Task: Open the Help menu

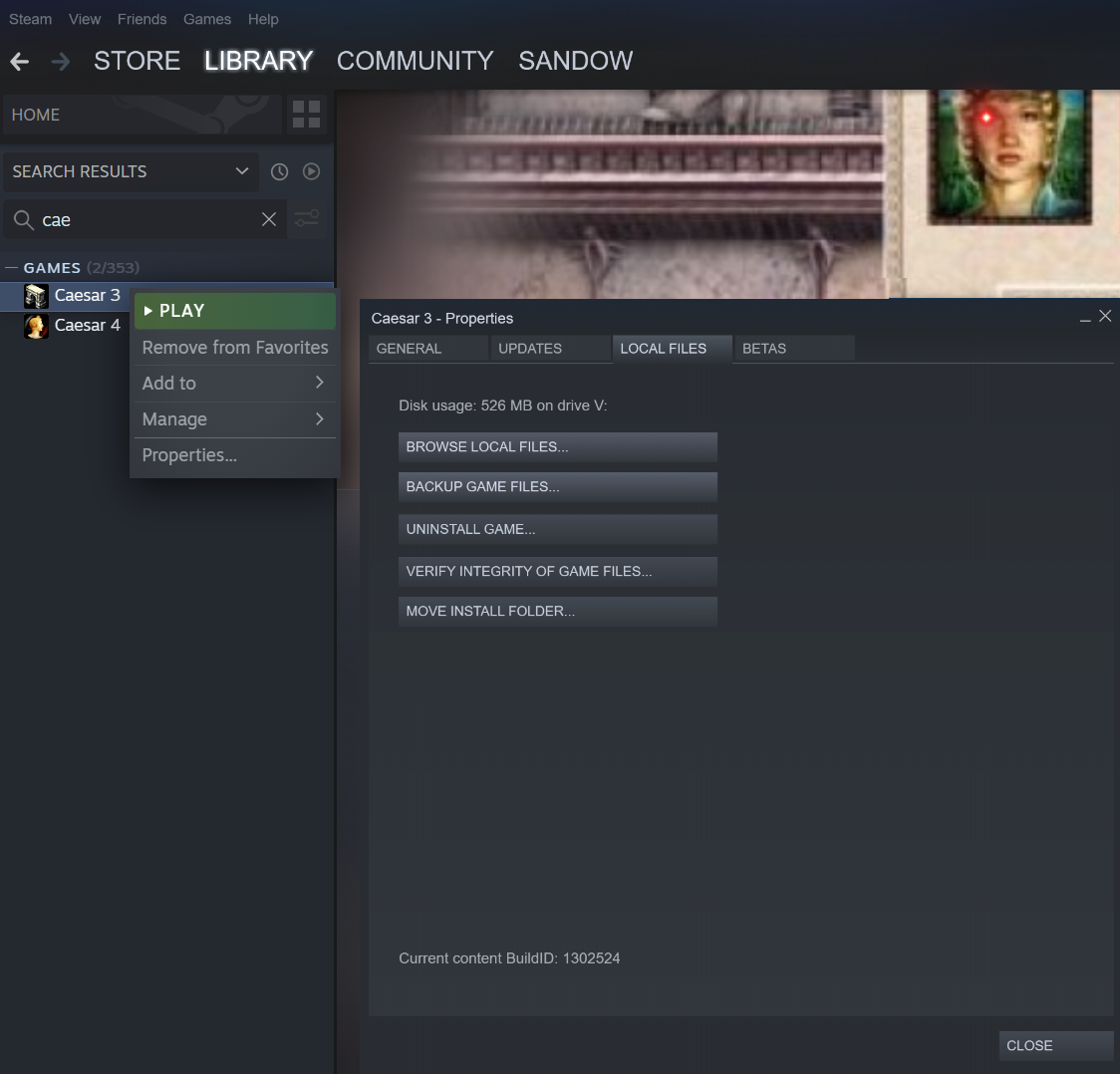Action: (263, 19)
